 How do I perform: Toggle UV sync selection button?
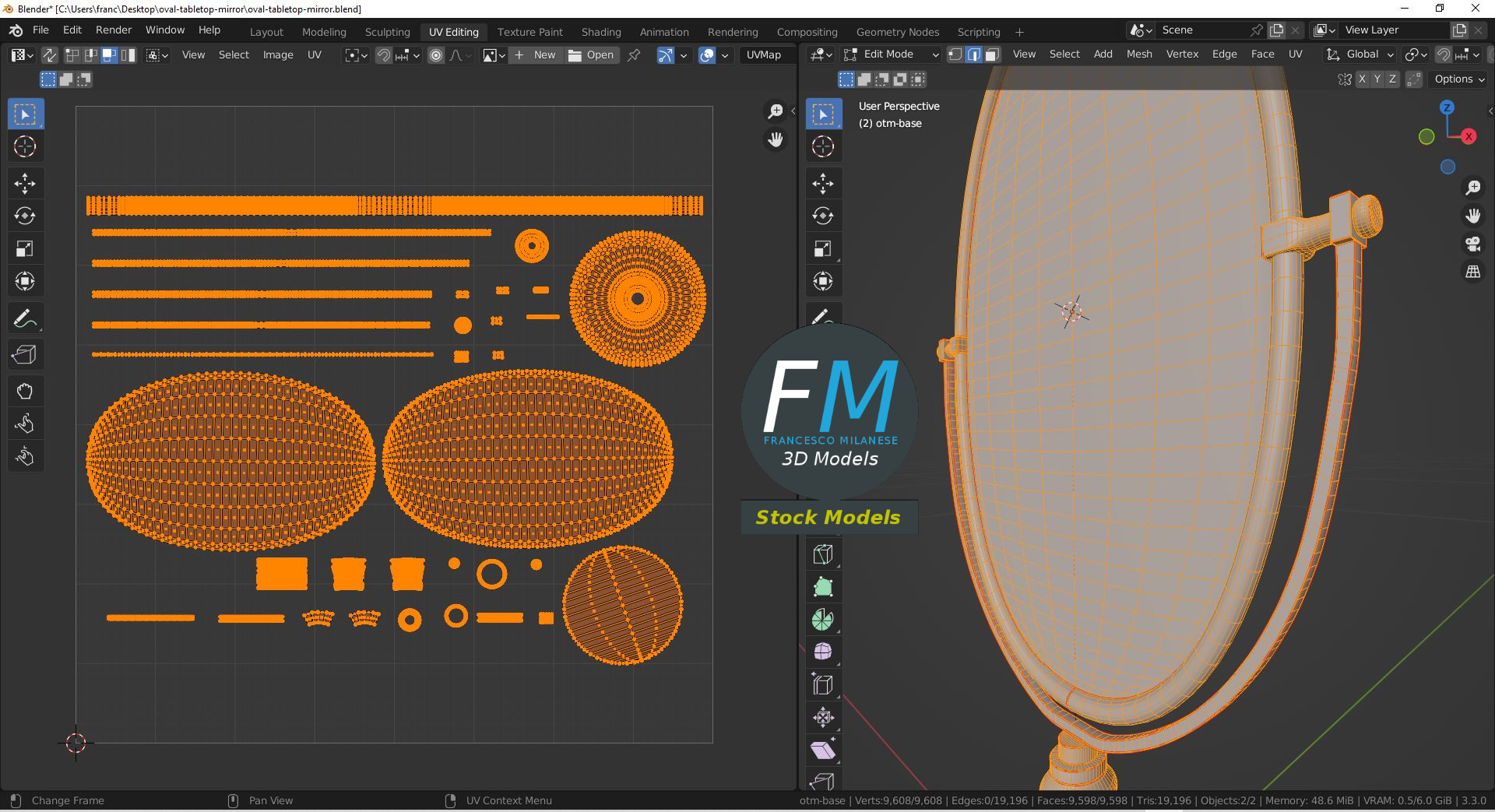(49, 55)
